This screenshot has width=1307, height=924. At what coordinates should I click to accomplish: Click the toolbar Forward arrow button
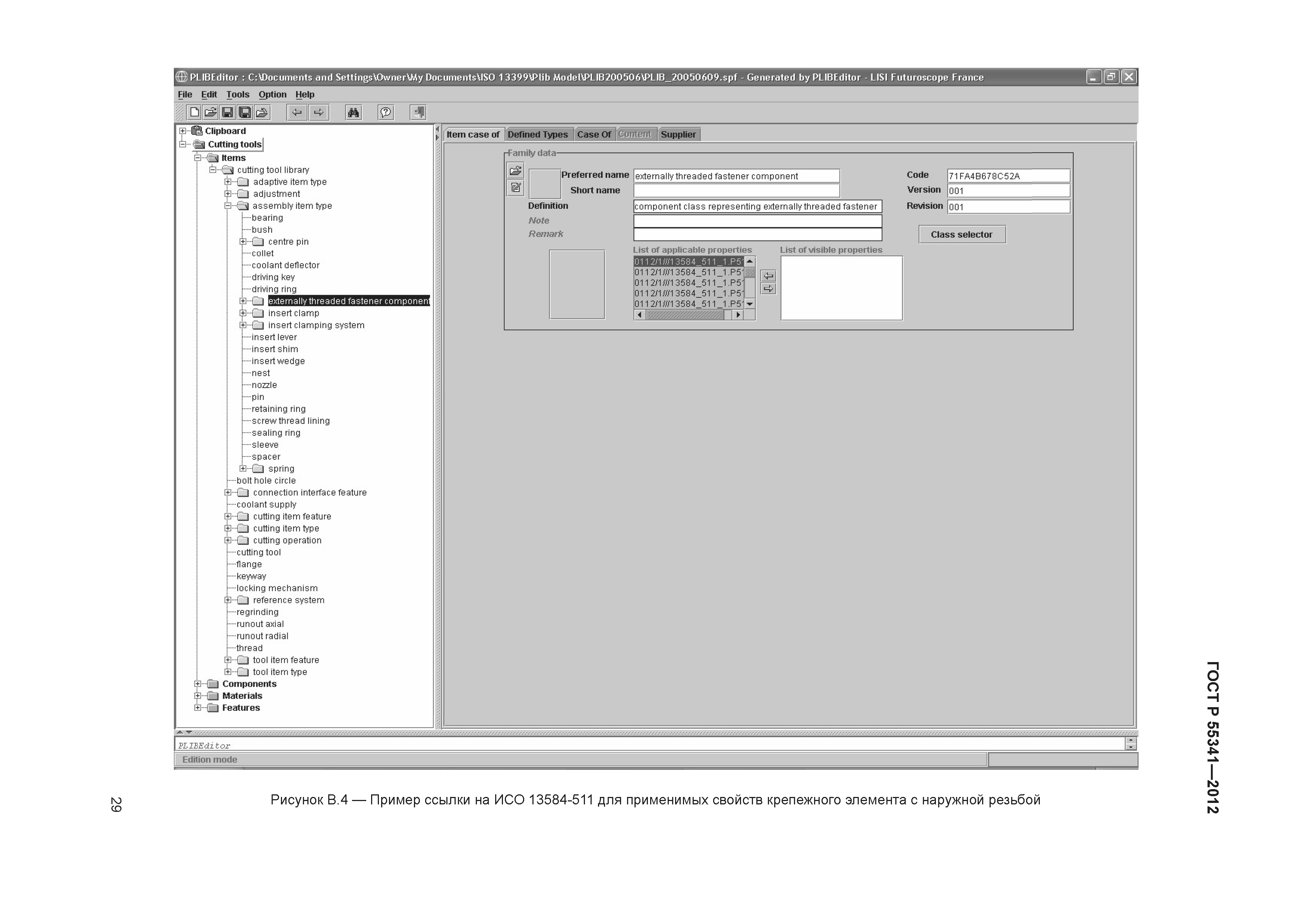coord(319,112)
